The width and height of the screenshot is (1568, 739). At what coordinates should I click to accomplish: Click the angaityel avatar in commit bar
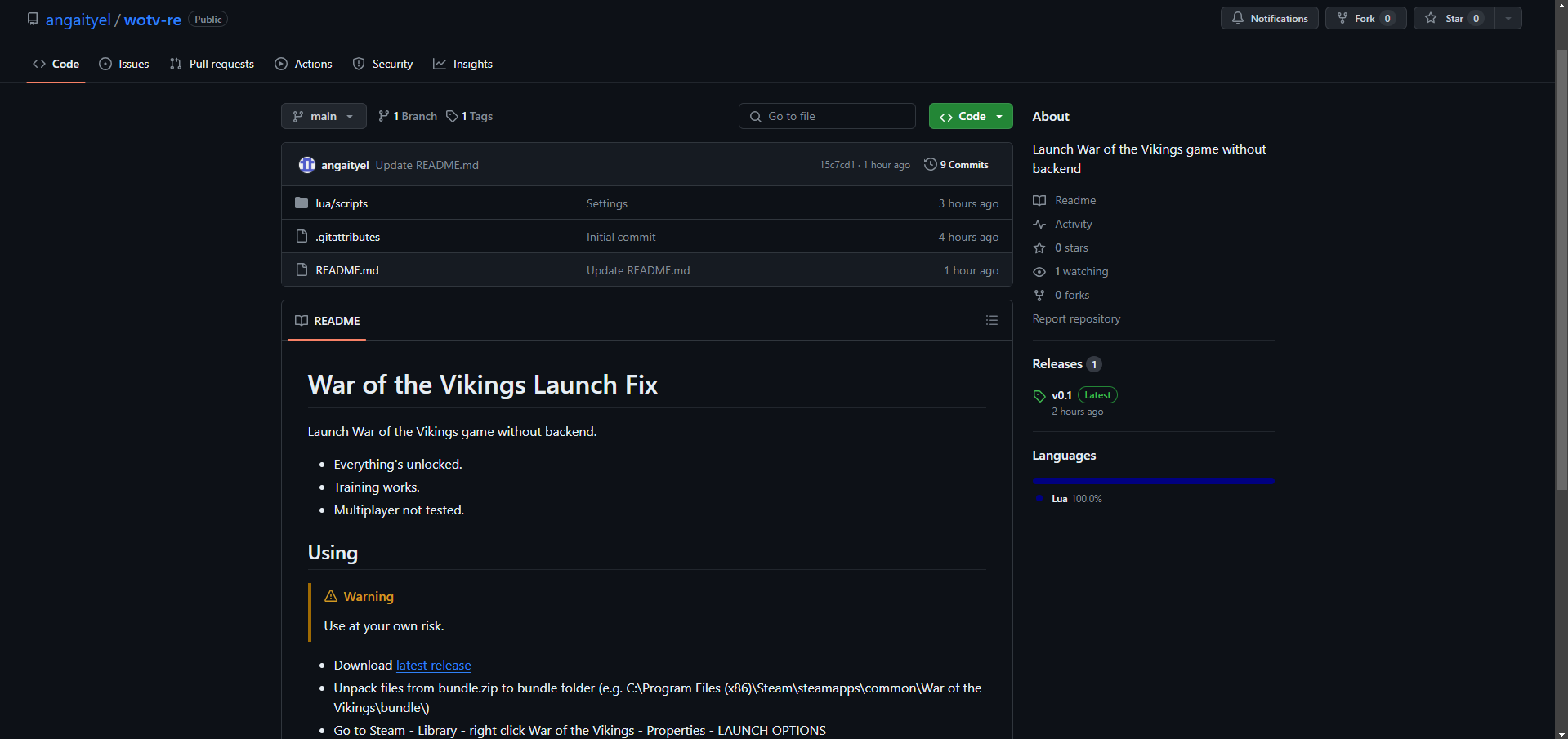(307, 165)
